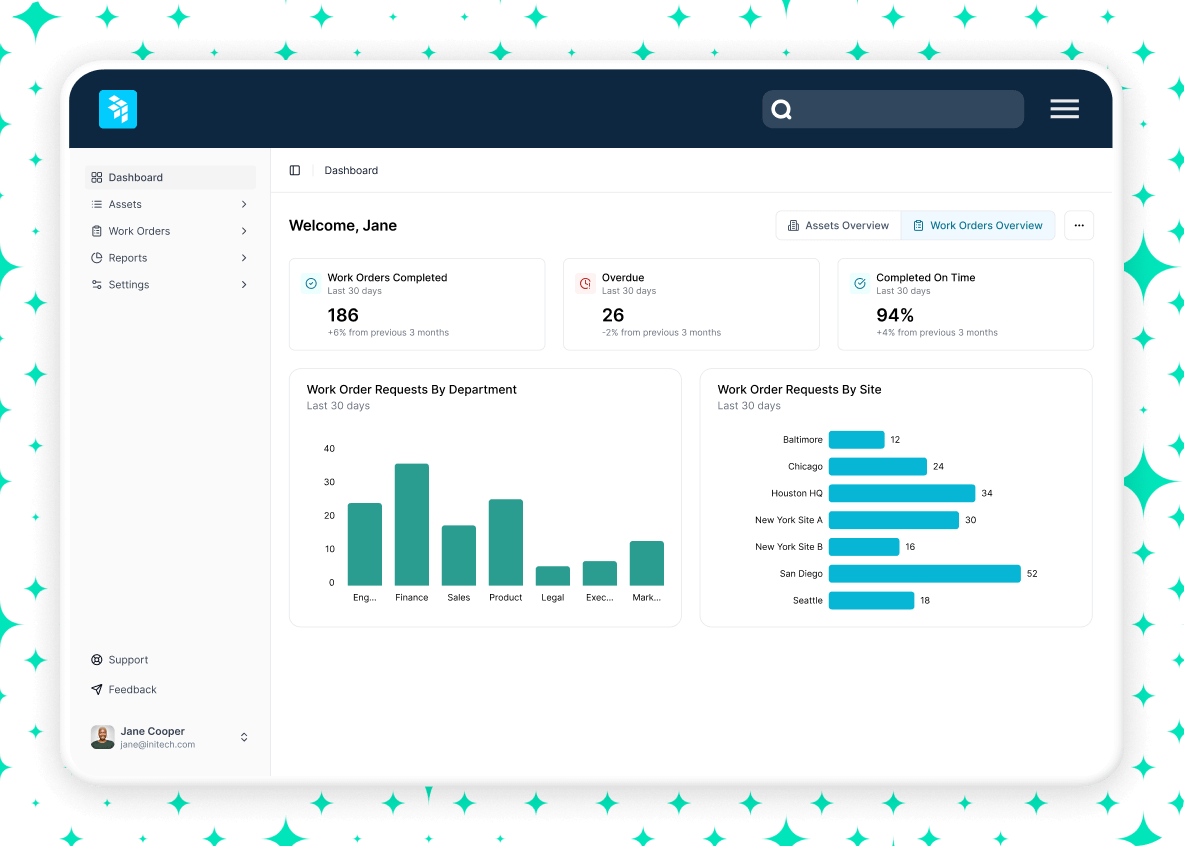Expand the Work Orders sidebar chevron

point(244,231)
